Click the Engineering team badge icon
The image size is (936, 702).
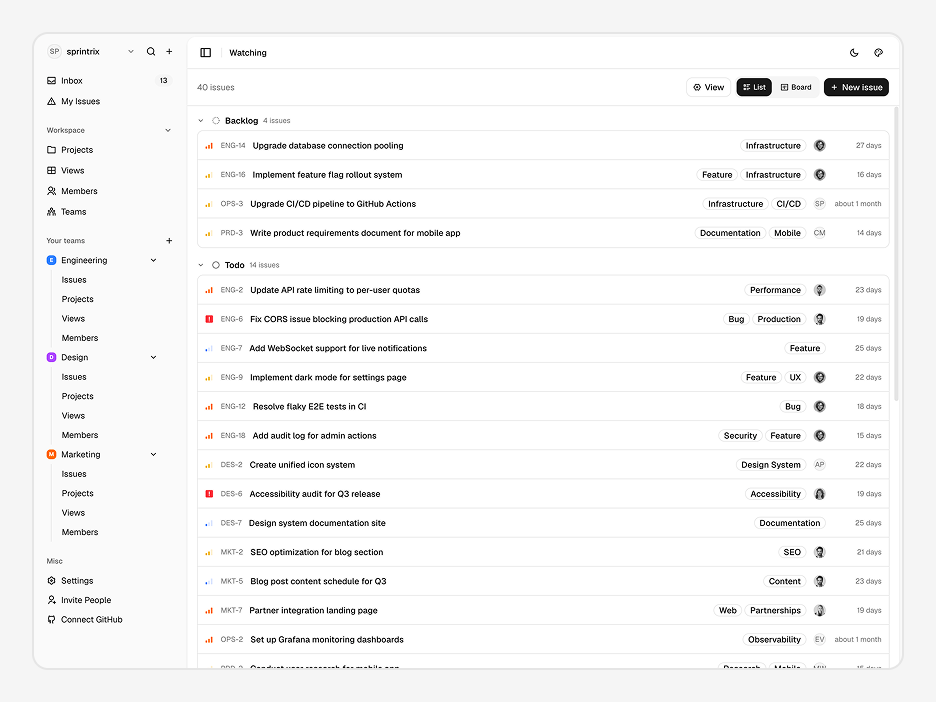[x=51, y=260]
